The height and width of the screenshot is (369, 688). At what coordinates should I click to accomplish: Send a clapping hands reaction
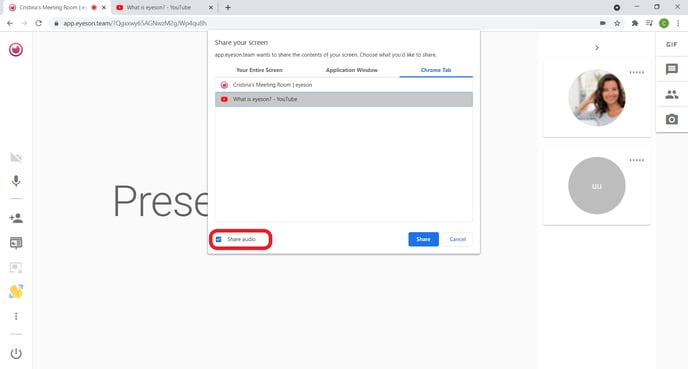(x=16, y=292)
